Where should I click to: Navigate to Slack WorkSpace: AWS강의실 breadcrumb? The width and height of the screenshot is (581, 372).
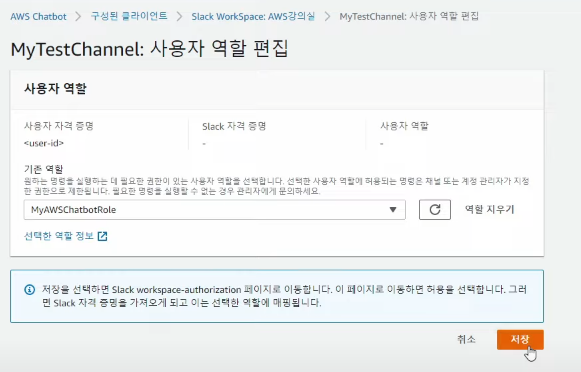click(x=253, y=17)
